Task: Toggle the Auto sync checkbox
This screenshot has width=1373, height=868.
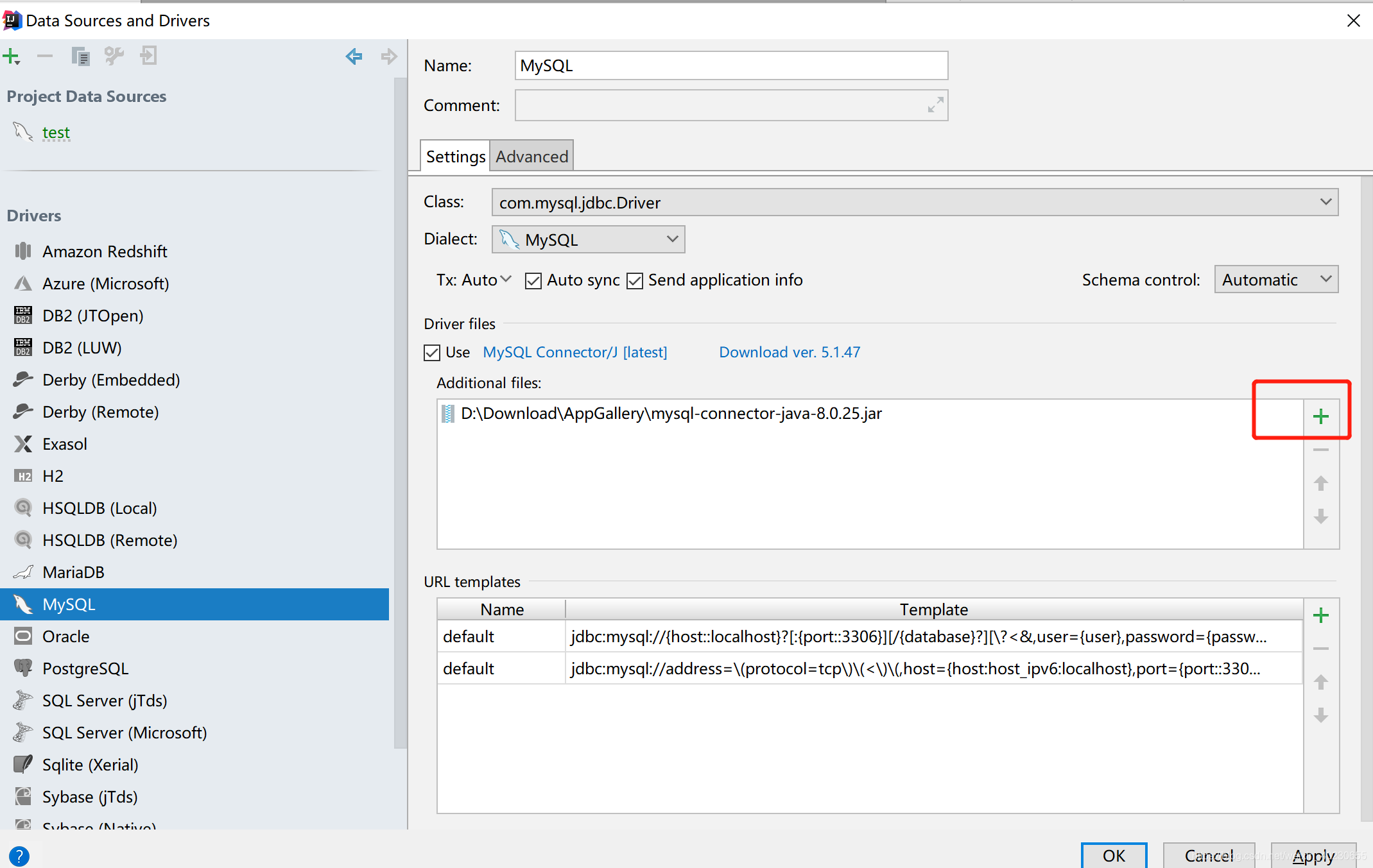Action: 533,281
